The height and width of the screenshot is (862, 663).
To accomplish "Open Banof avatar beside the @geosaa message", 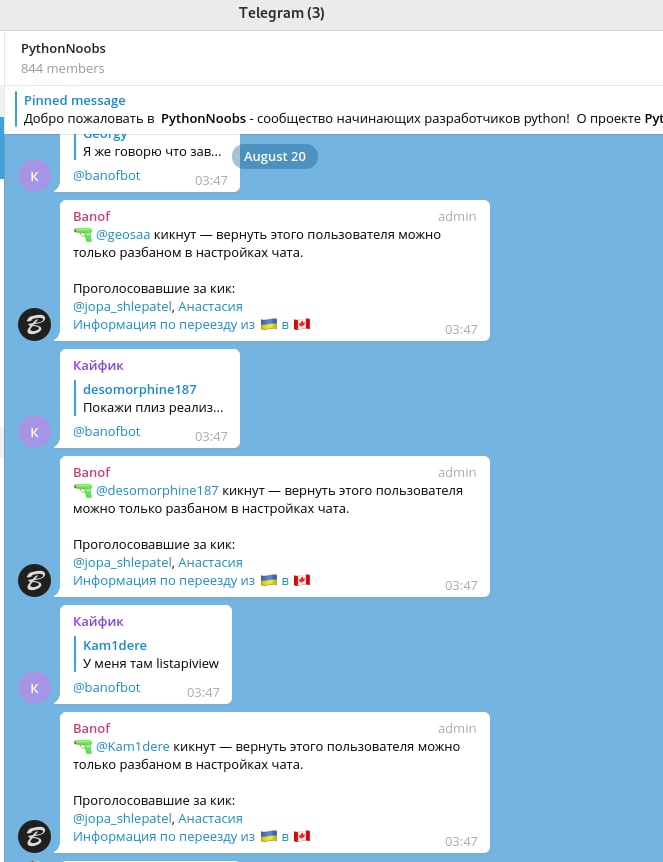I will pos(35,324).
